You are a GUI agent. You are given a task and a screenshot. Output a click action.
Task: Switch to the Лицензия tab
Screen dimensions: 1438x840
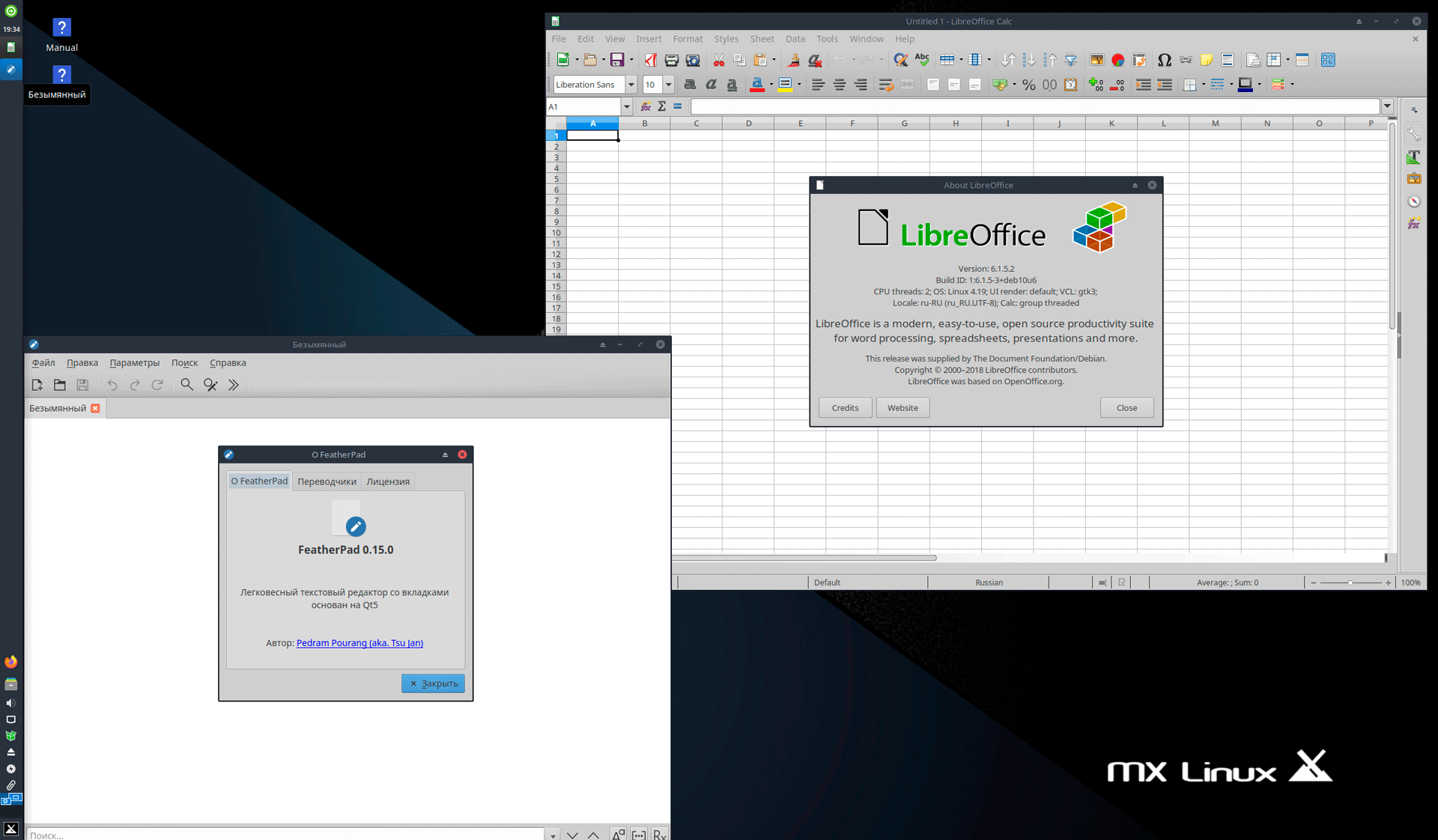(387, 481)
